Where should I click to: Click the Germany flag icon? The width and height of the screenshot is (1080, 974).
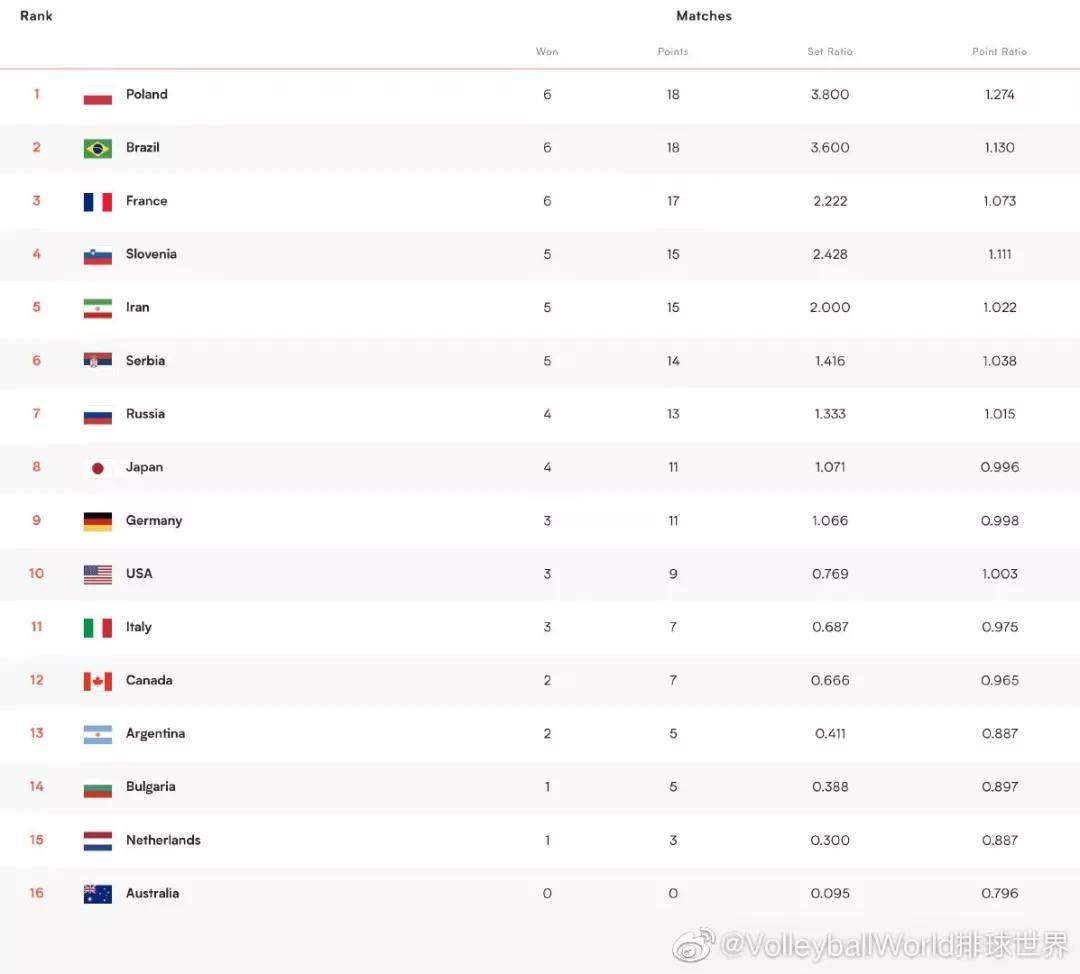pyautogui.click(x=98, y=521)
